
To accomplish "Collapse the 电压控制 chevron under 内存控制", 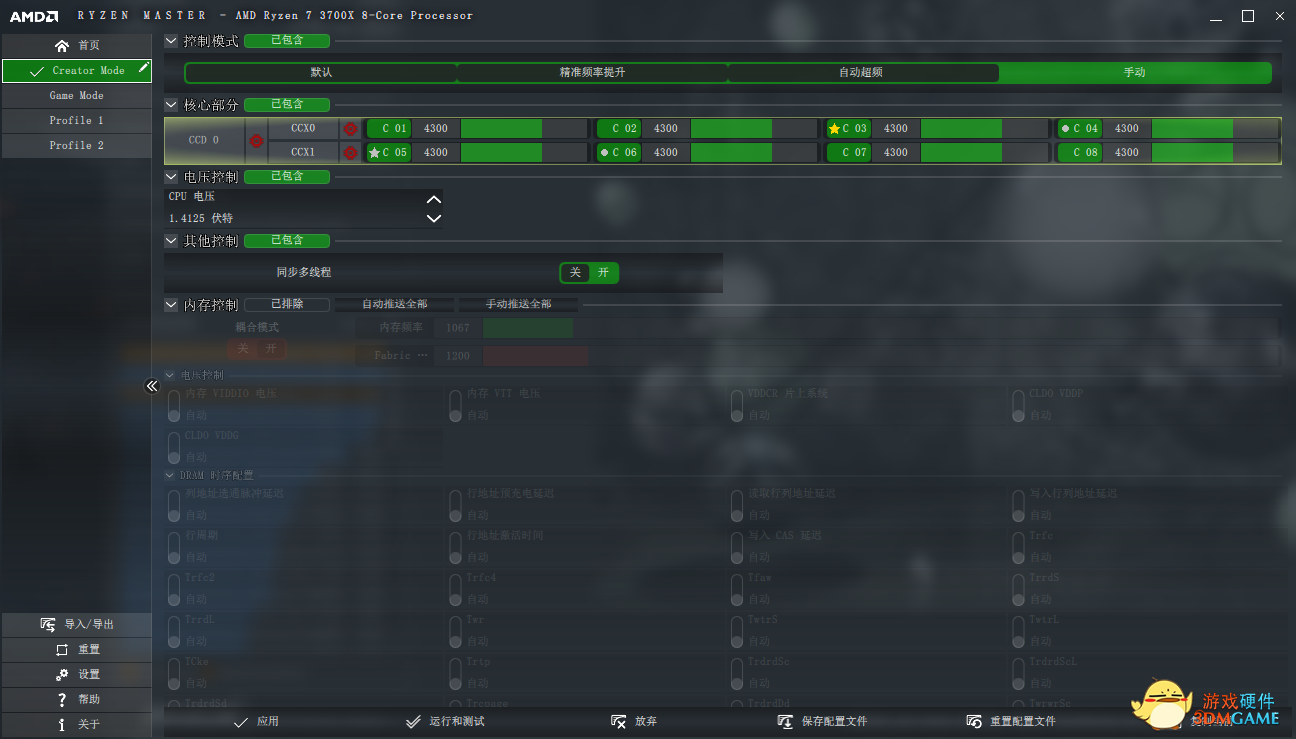I will click(170, 375).
